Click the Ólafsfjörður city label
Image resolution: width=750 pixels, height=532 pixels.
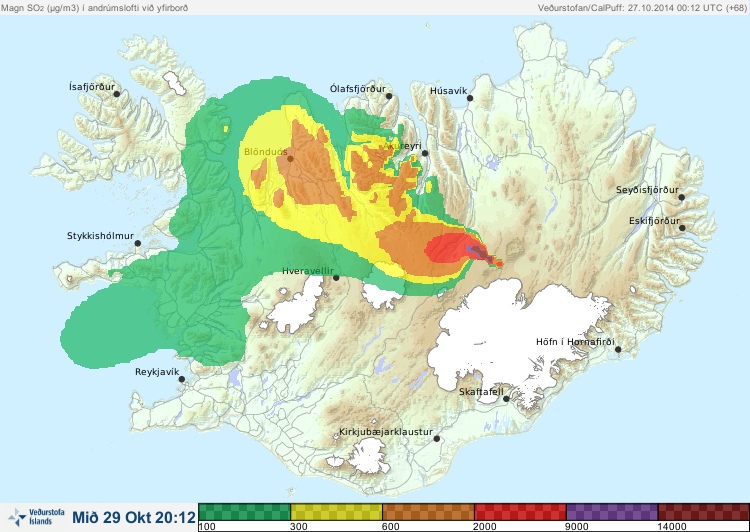click(358, 89)
